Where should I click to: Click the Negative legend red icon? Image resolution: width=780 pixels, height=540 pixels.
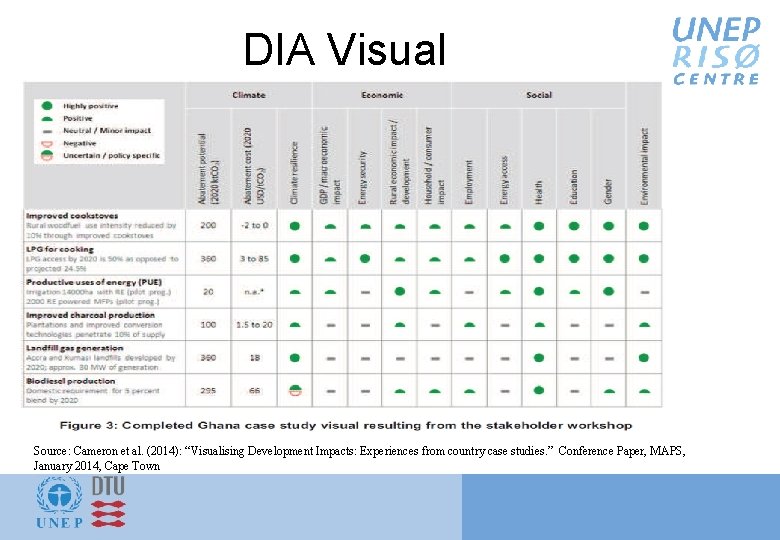point(47,144)
